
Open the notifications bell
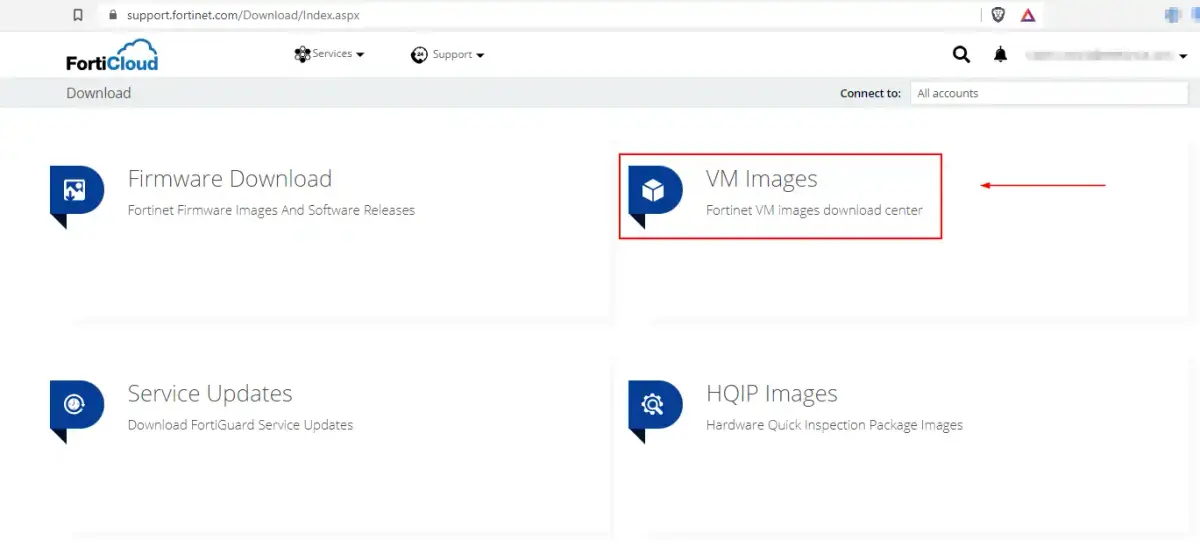(x=1000, y=55)
